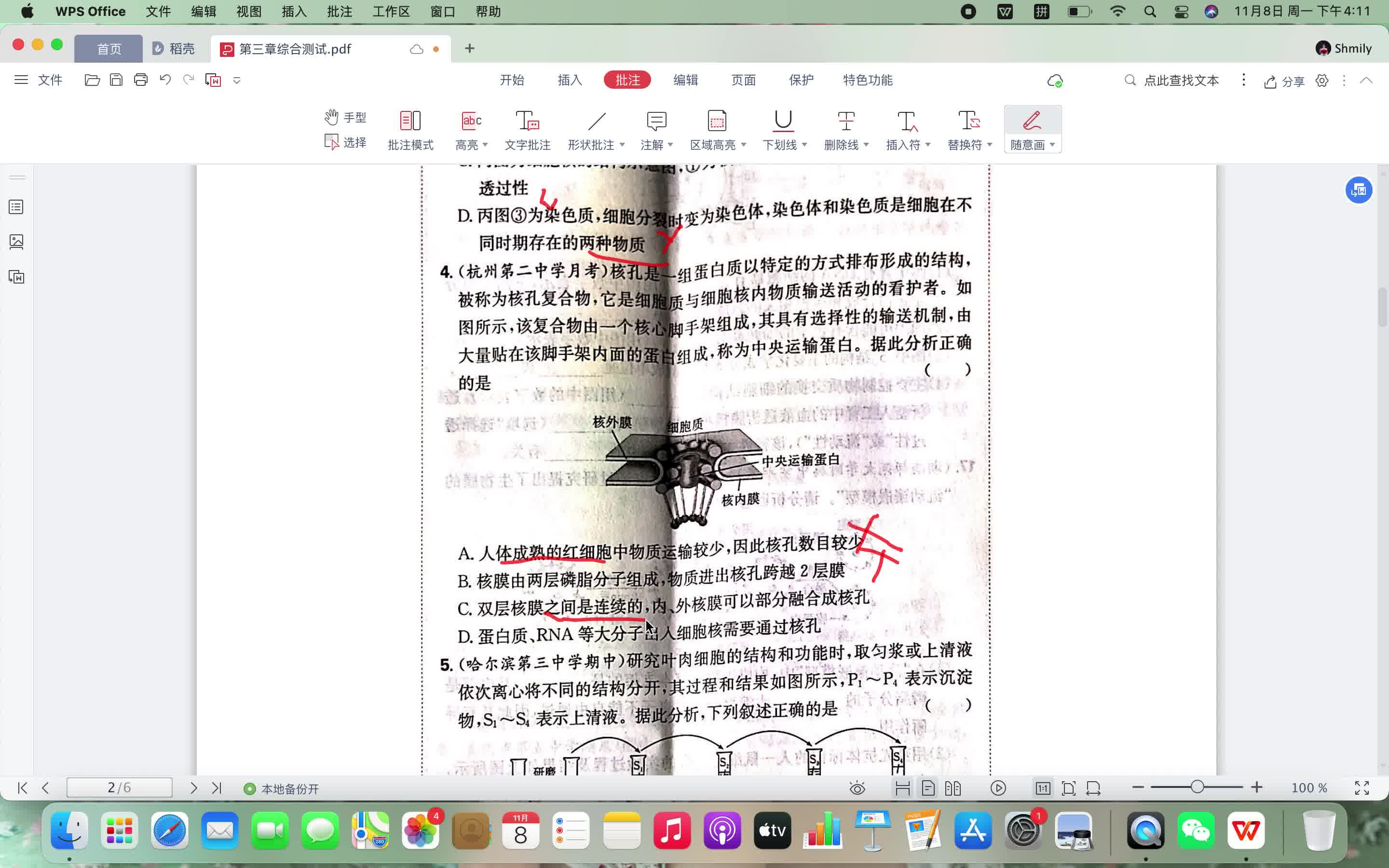Expand the 下划线 dropdown arrow
The width and height of the screenshot is (1389, 868).
pos(804,145)
